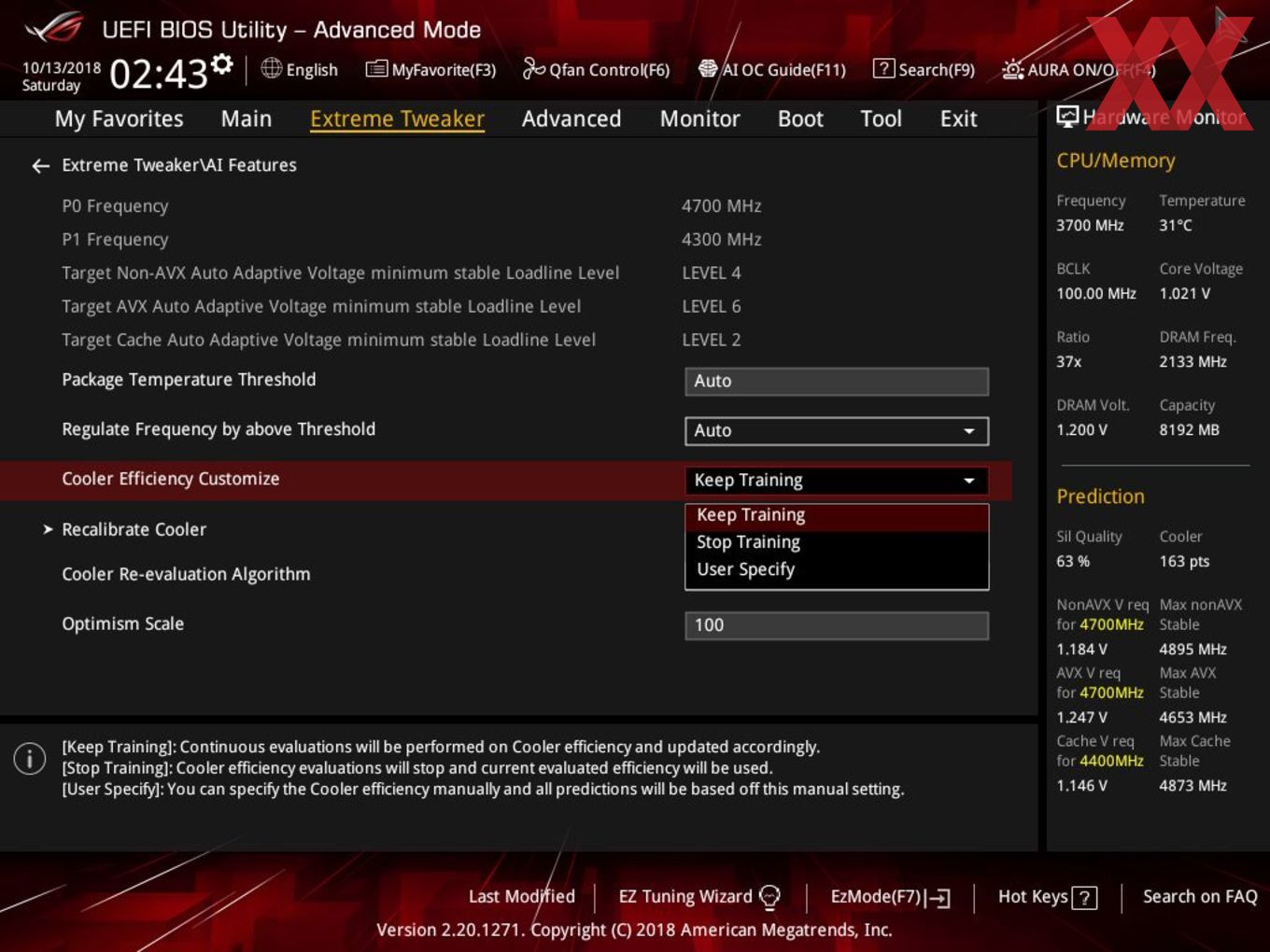Viewport: 1270px width, 952px height.
Task: Click the globe language icon
Action: 271,68
